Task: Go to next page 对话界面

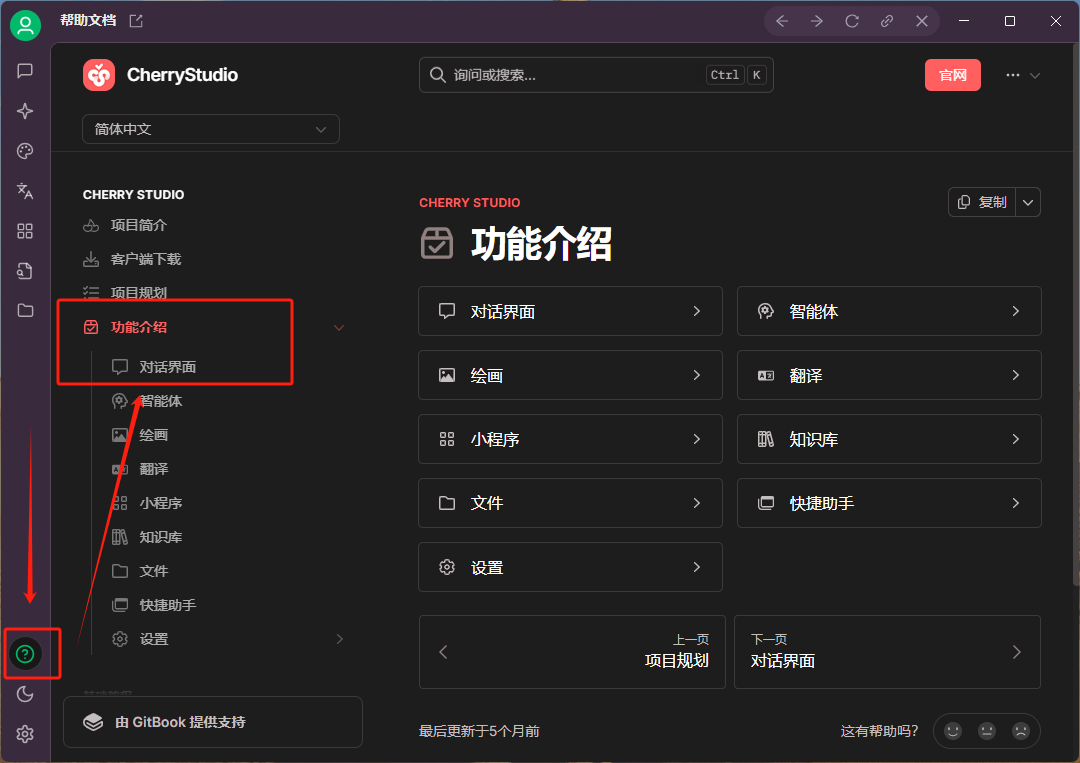Action: pyautogui.click(x=888, y=652)
